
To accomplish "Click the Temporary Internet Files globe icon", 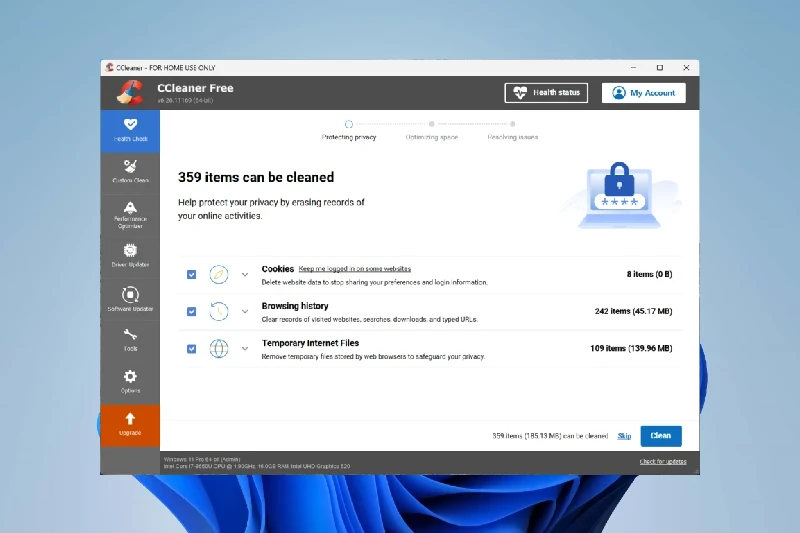I will pyautogui.click(x=219, y=349).
